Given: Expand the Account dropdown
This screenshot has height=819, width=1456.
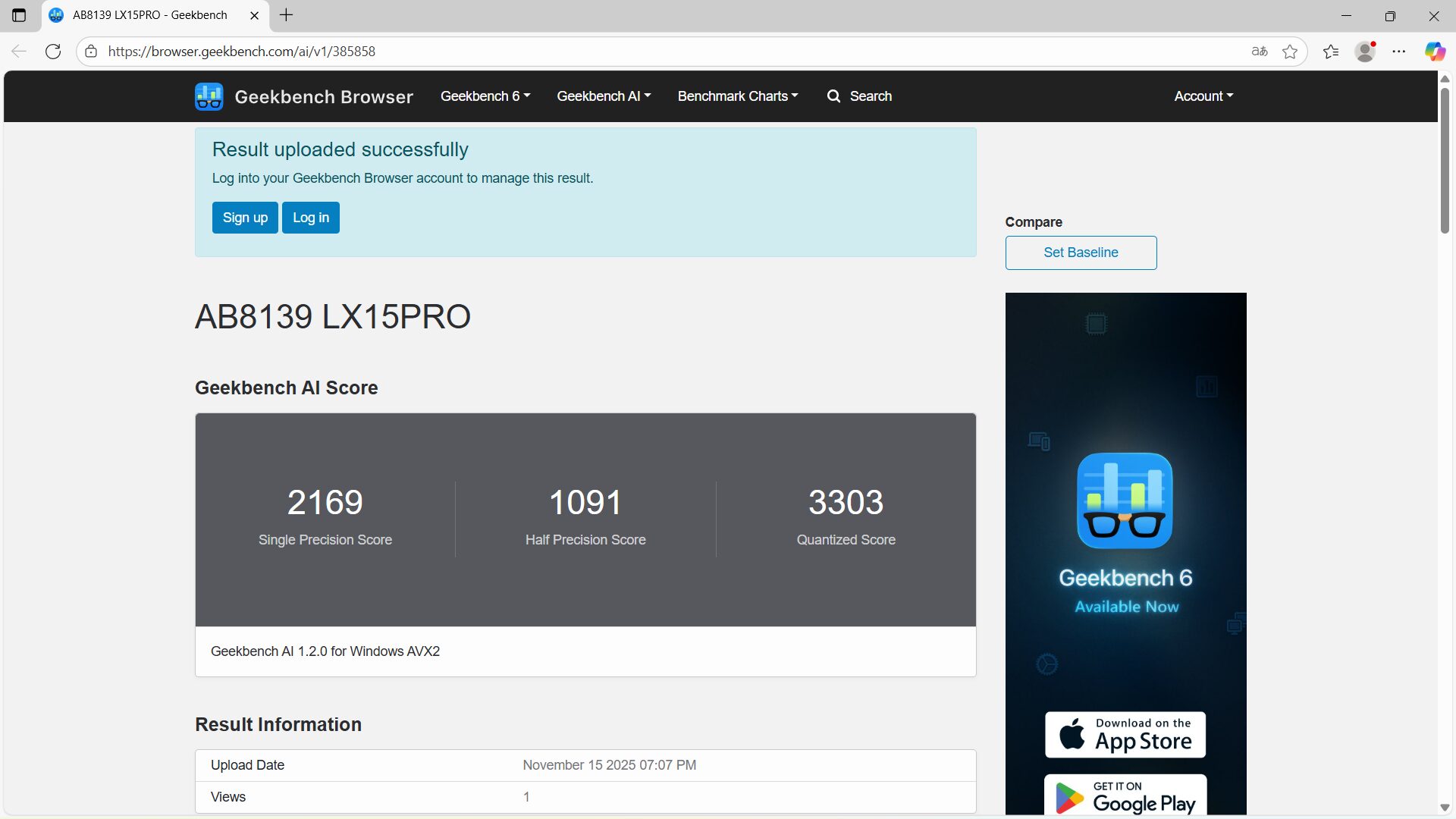Looking at the screenshot, I should pos(1203,96).
